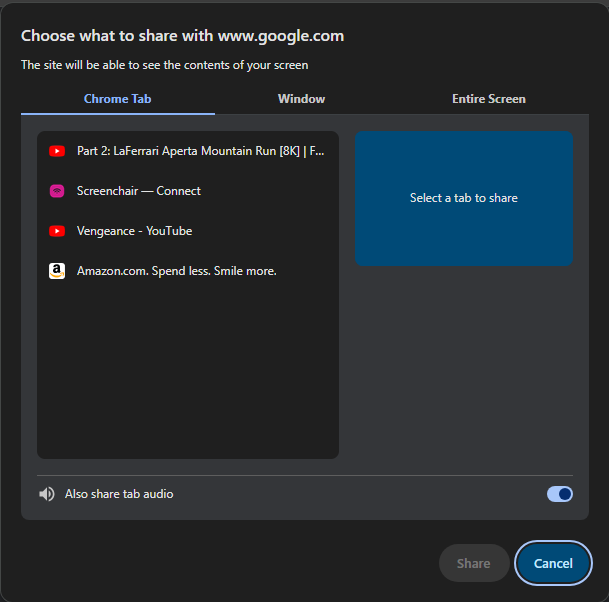Select "Amazon.com. Spend less. Smile more." entry
This screenshot has height=602, width=609.
pos(176,271)
